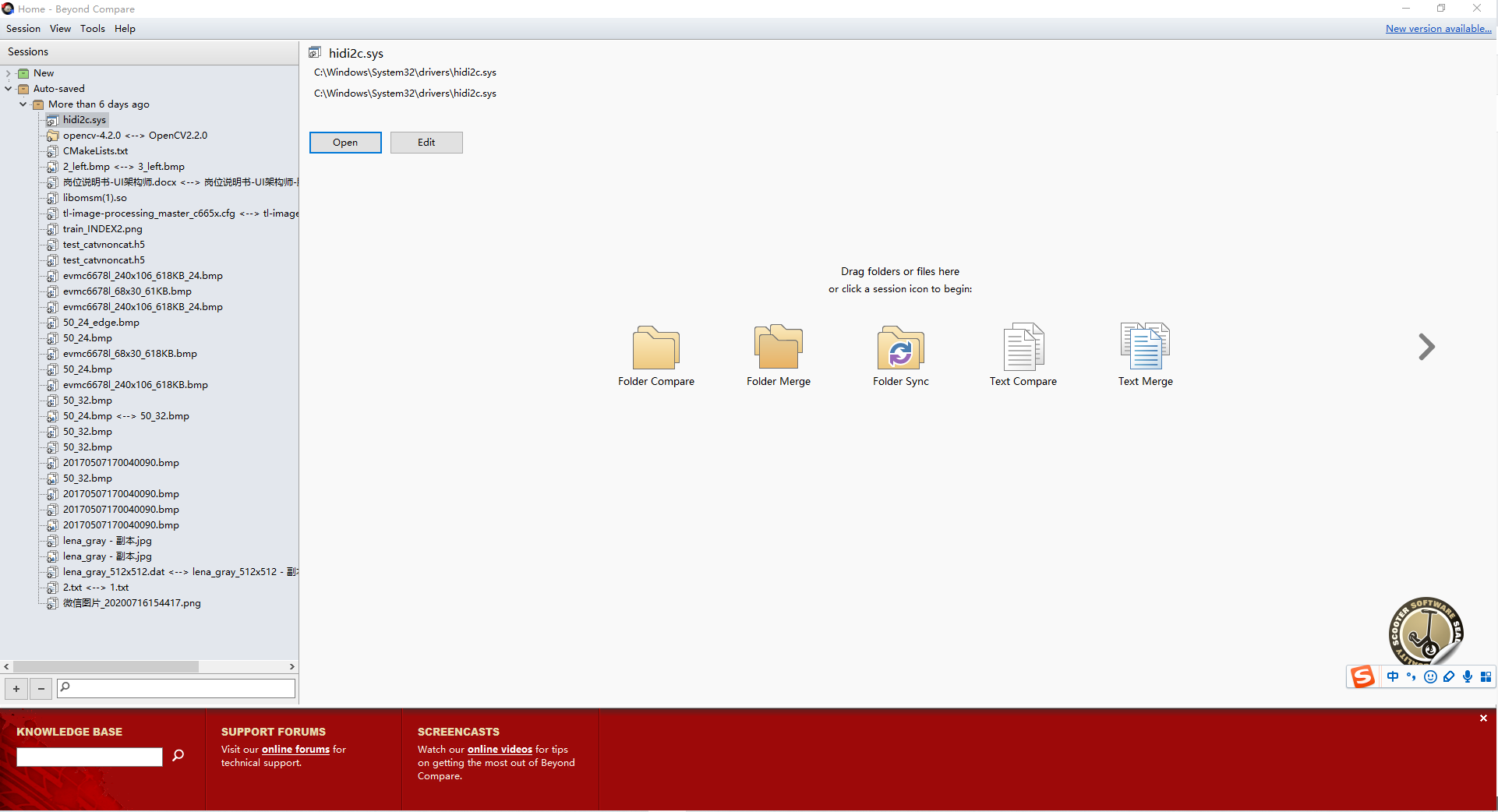
Task: Click the IME skin pen icon
Action: point(1449,676)
